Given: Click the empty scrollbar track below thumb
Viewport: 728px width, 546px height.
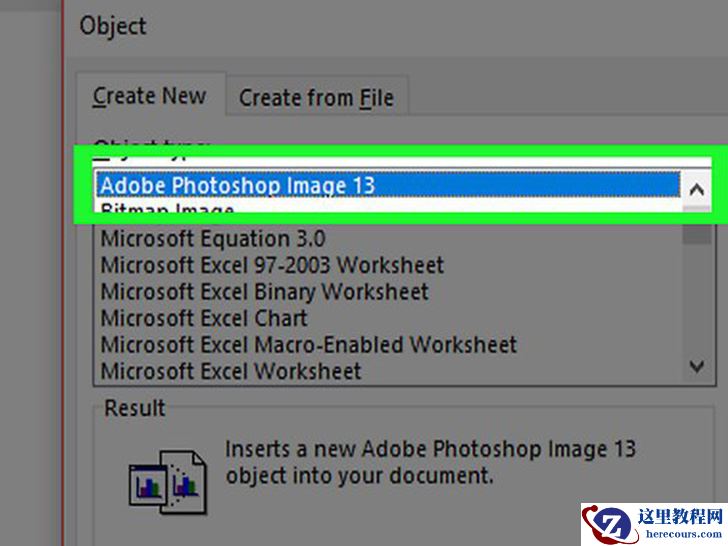Looking at the screenshot, I should [697, 300].
